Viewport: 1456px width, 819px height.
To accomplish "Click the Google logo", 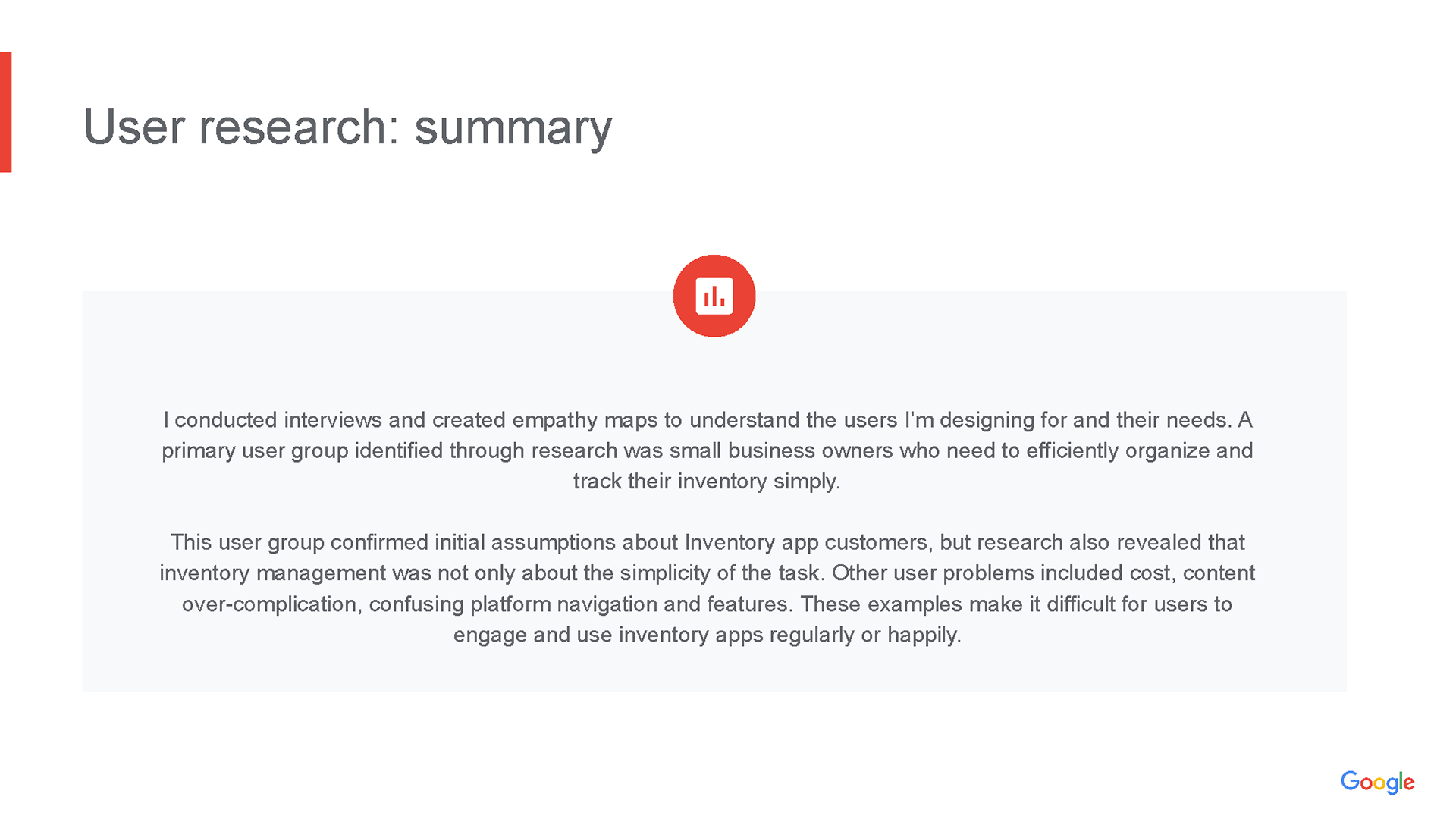I will 1377,783.
